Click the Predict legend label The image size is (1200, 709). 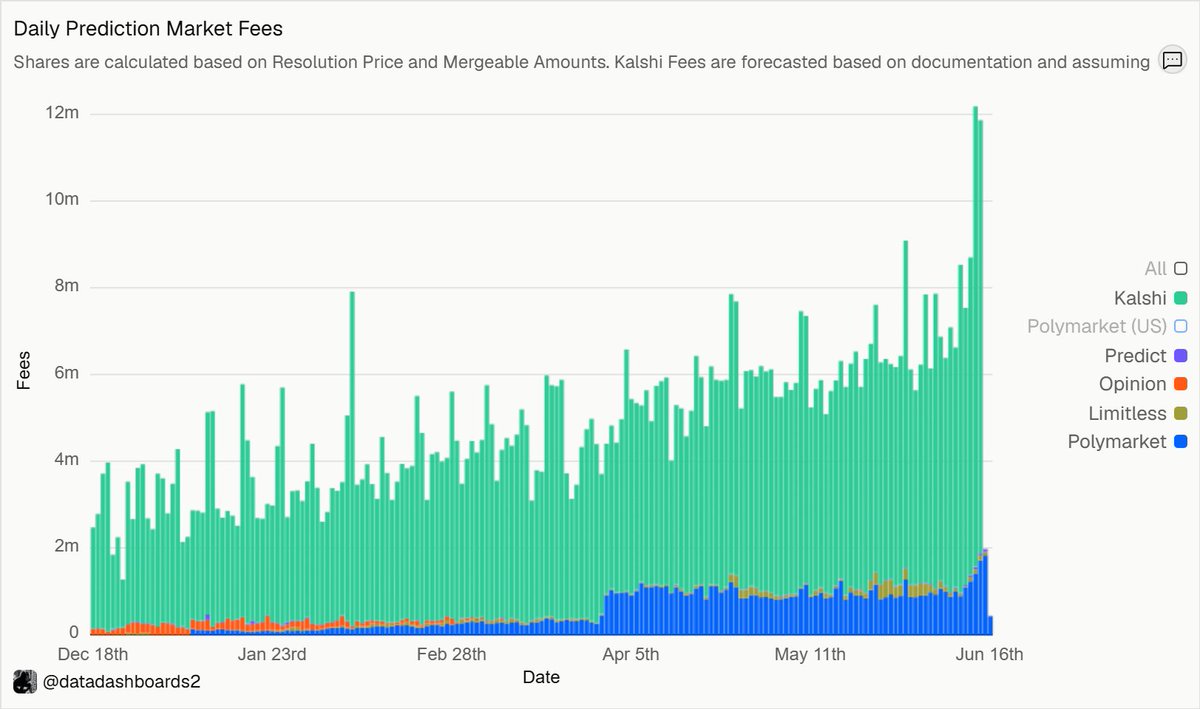1136,355
